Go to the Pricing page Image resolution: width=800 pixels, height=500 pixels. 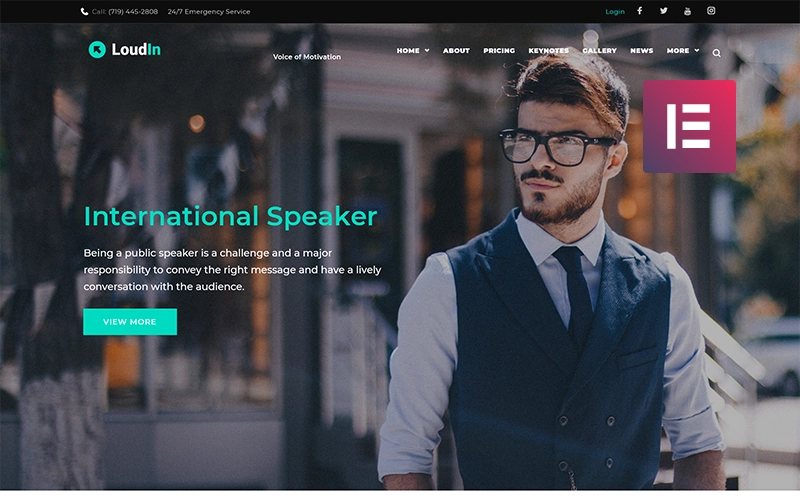(x=499, y=51)
